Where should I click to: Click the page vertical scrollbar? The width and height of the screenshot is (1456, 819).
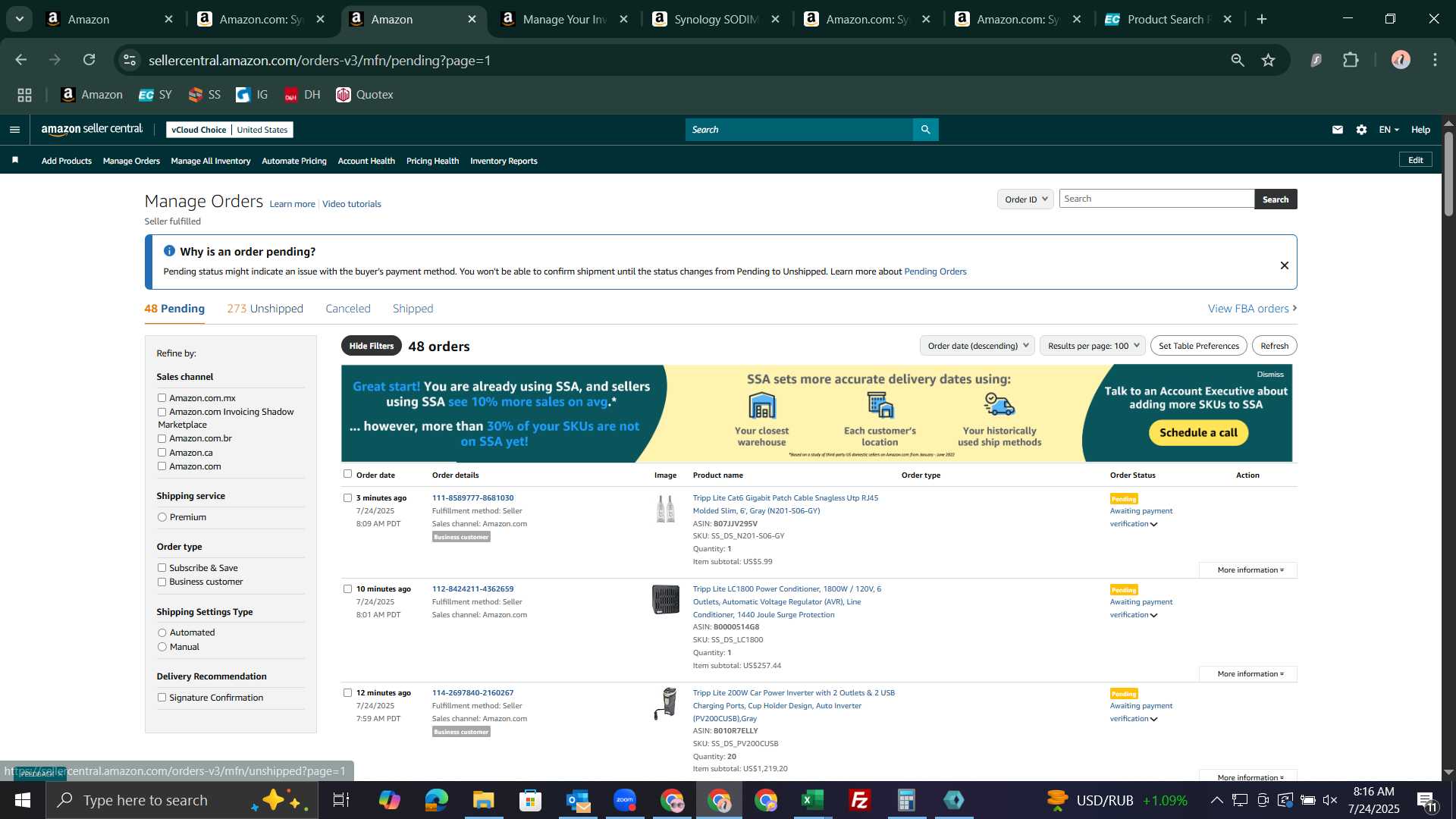1448,174
